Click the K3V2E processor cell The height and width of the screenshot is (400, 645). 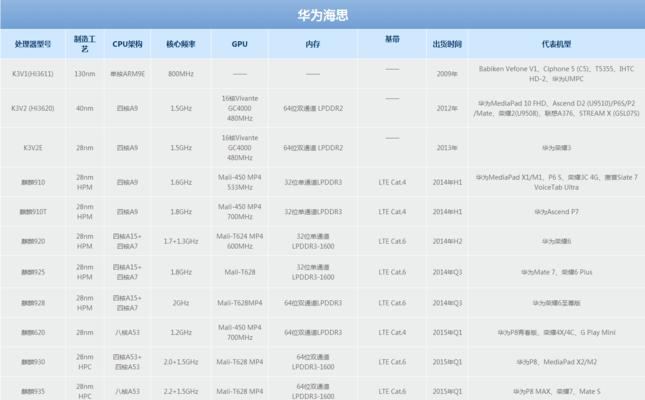point(33,148)
